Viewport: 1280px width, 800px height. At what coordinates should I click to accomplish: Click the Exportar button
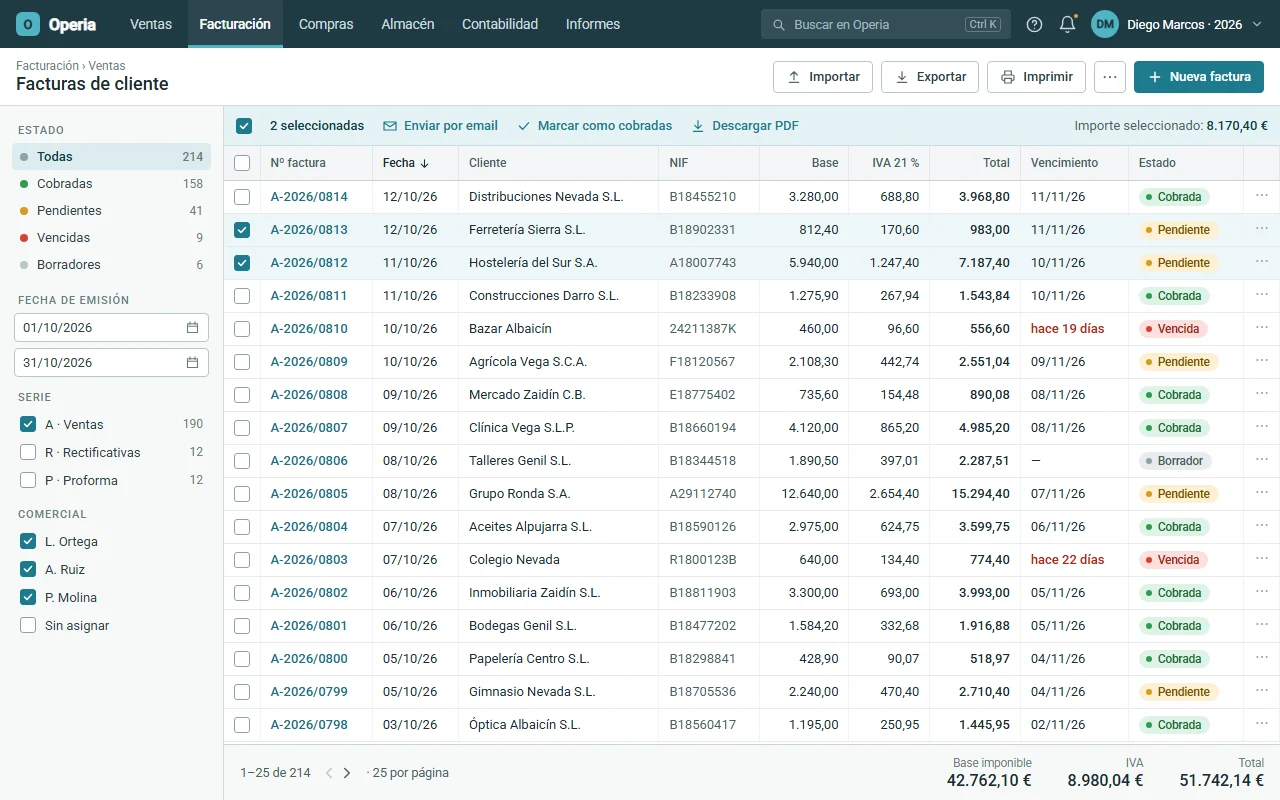point(930,77)
